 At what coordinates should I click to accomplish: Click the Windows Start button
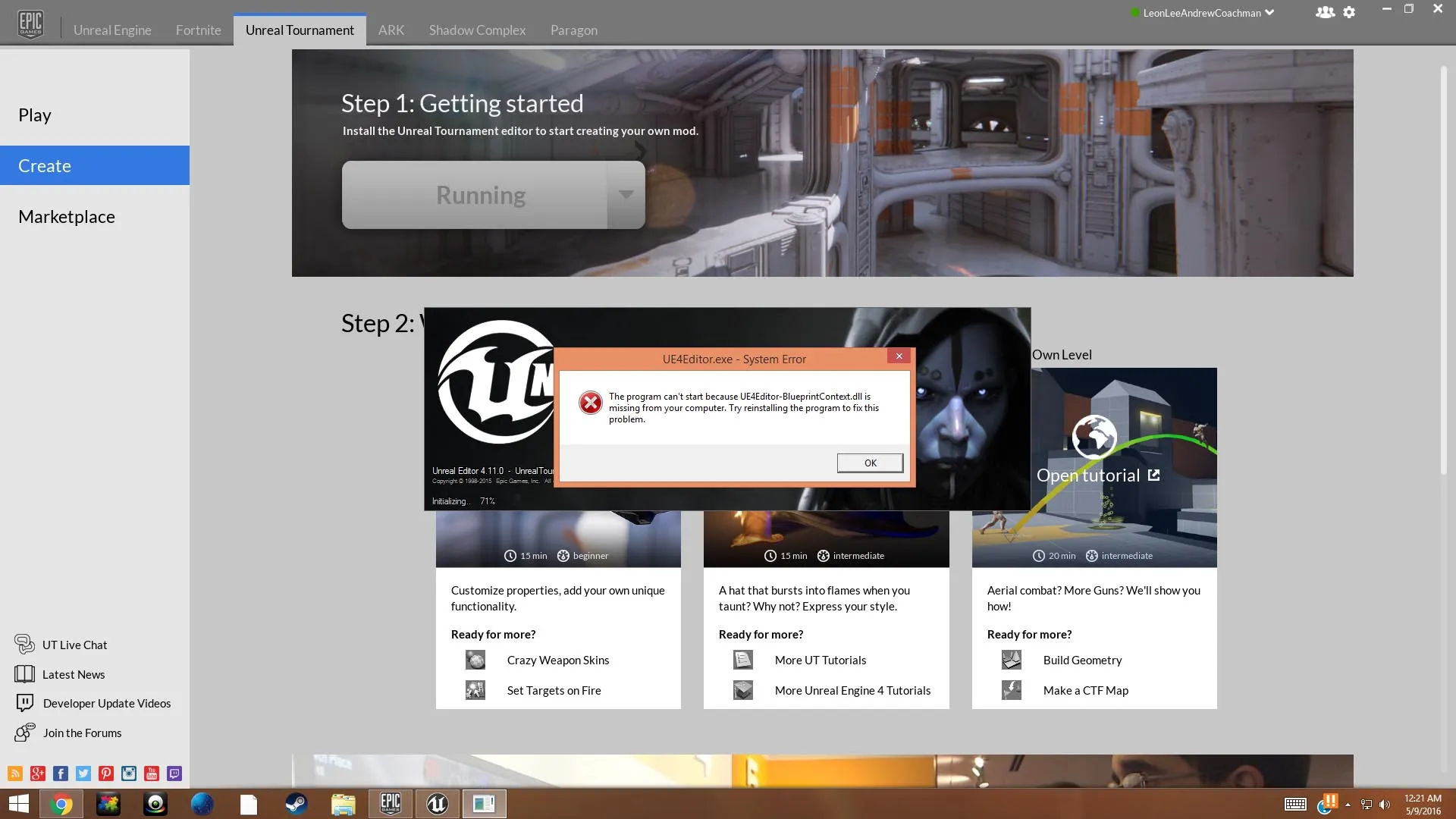pos(18,804)
